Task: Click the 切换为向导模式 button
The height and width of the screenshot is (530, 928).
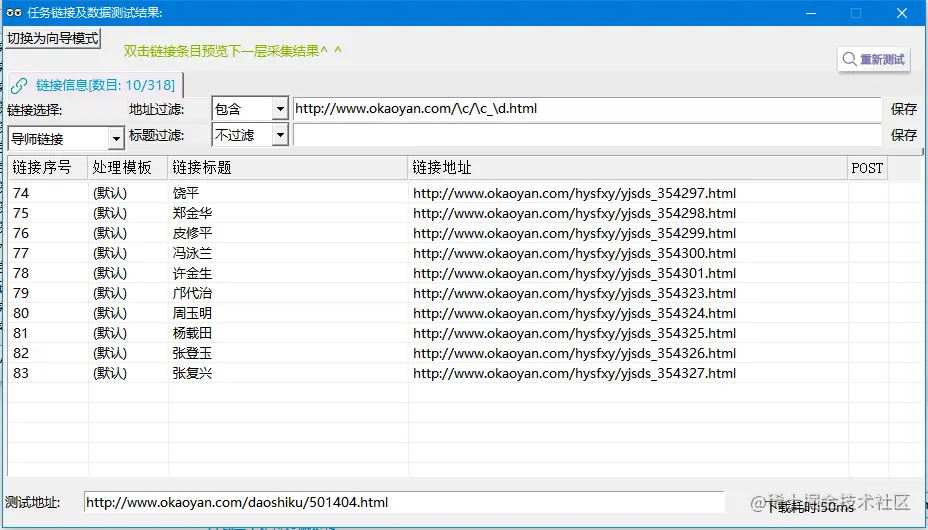Action: tap(53, 38)
